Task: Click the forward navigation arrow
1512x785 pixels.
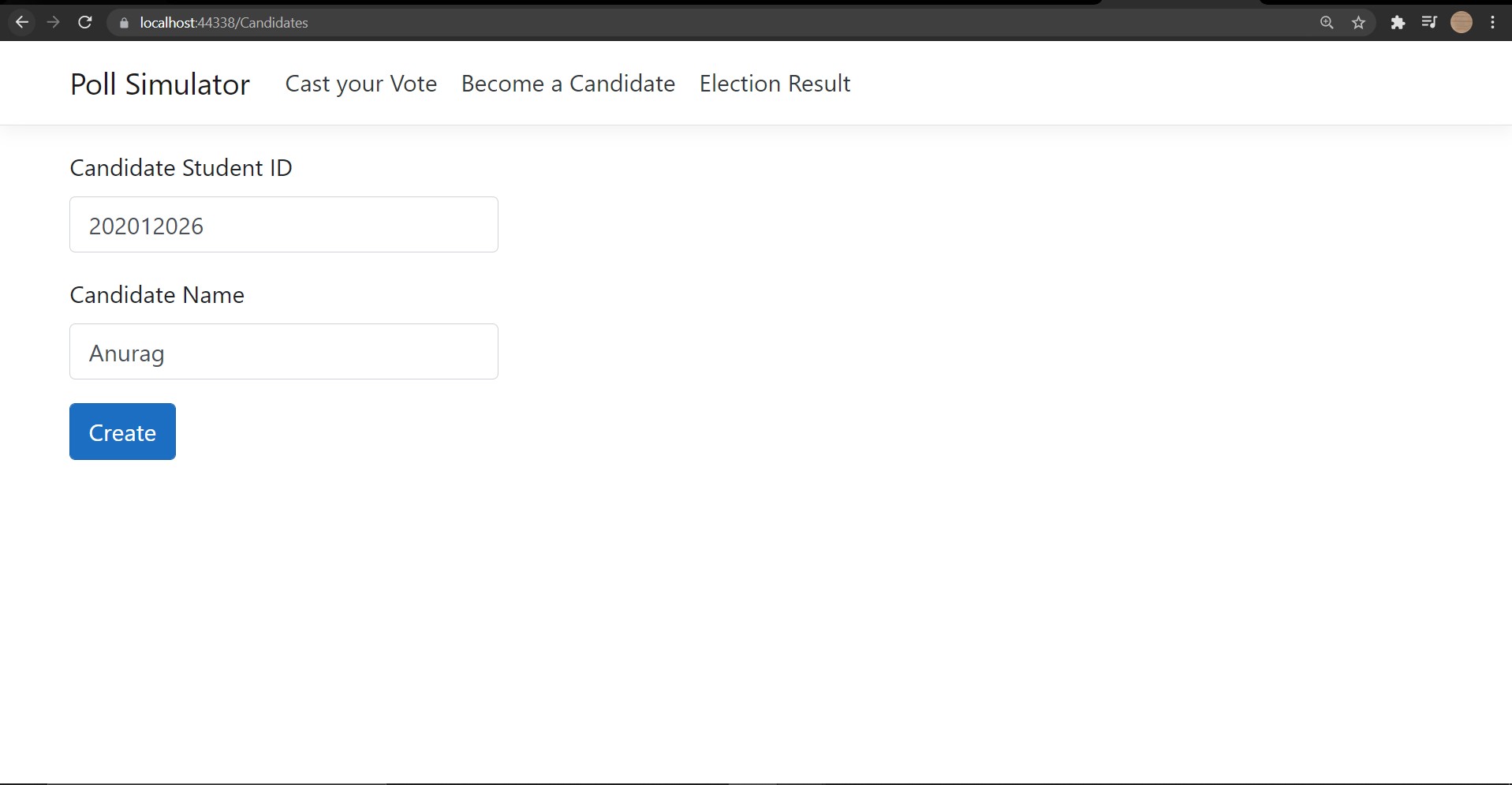Action: 54,22
